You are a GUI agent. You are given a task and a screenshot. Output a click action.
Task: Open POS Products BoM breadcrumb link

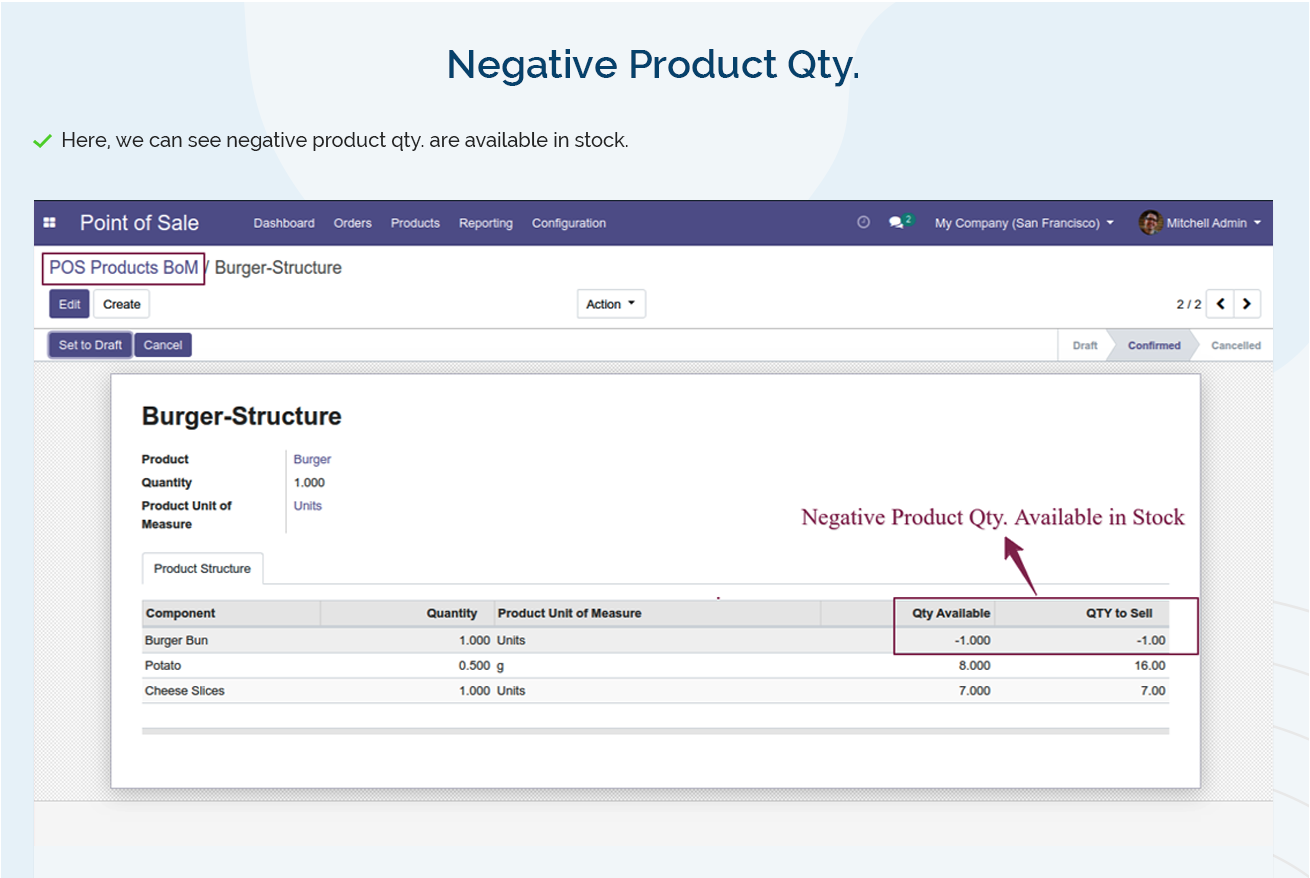[124, 268]
